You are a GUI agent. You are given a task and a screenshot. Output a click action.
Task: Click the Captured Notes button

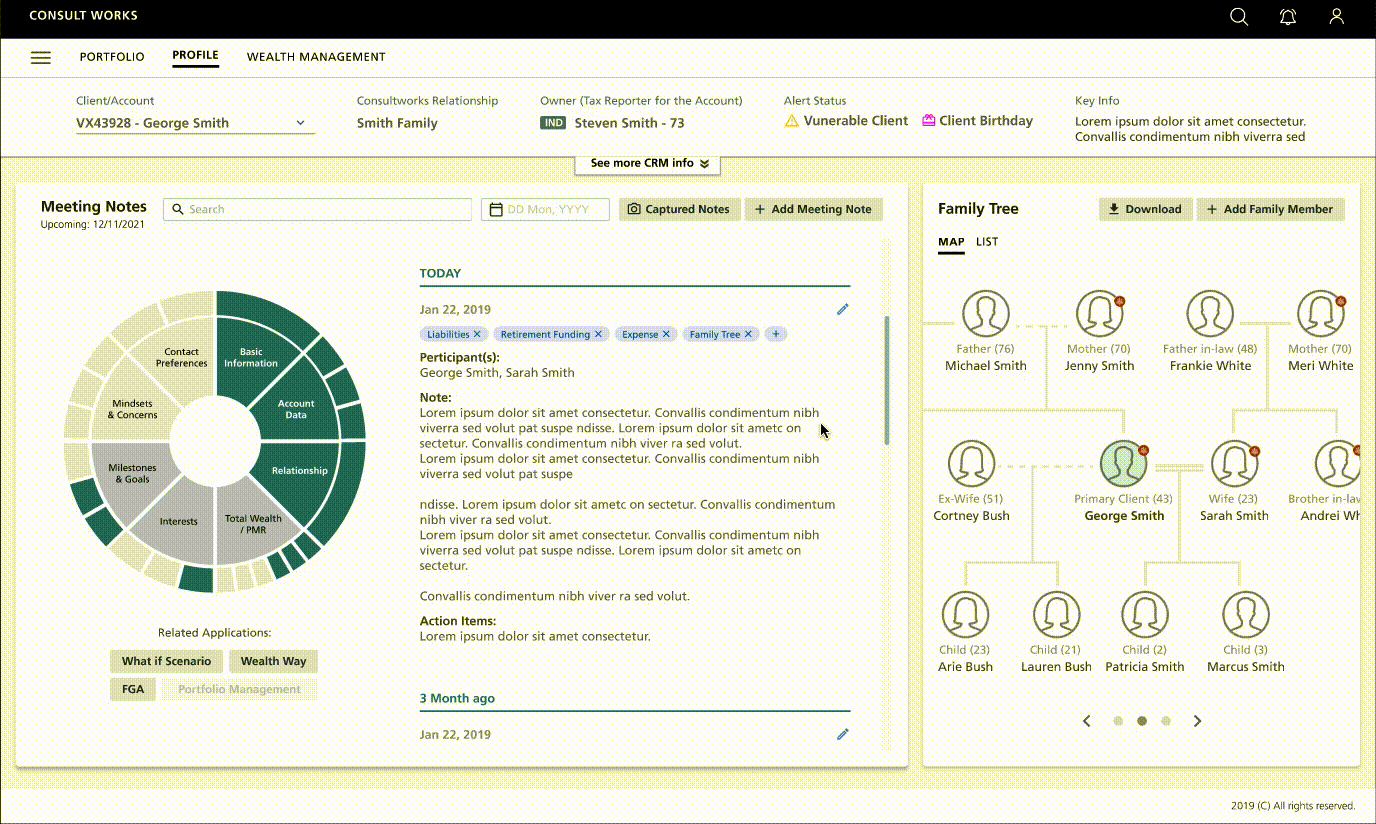(680, 209)
